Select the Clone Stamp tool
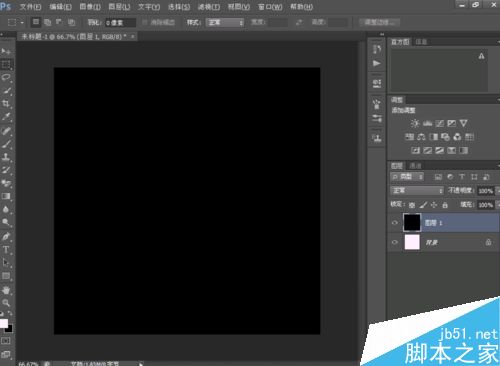Screen dimensions: 500x366 tap(6, 157)
